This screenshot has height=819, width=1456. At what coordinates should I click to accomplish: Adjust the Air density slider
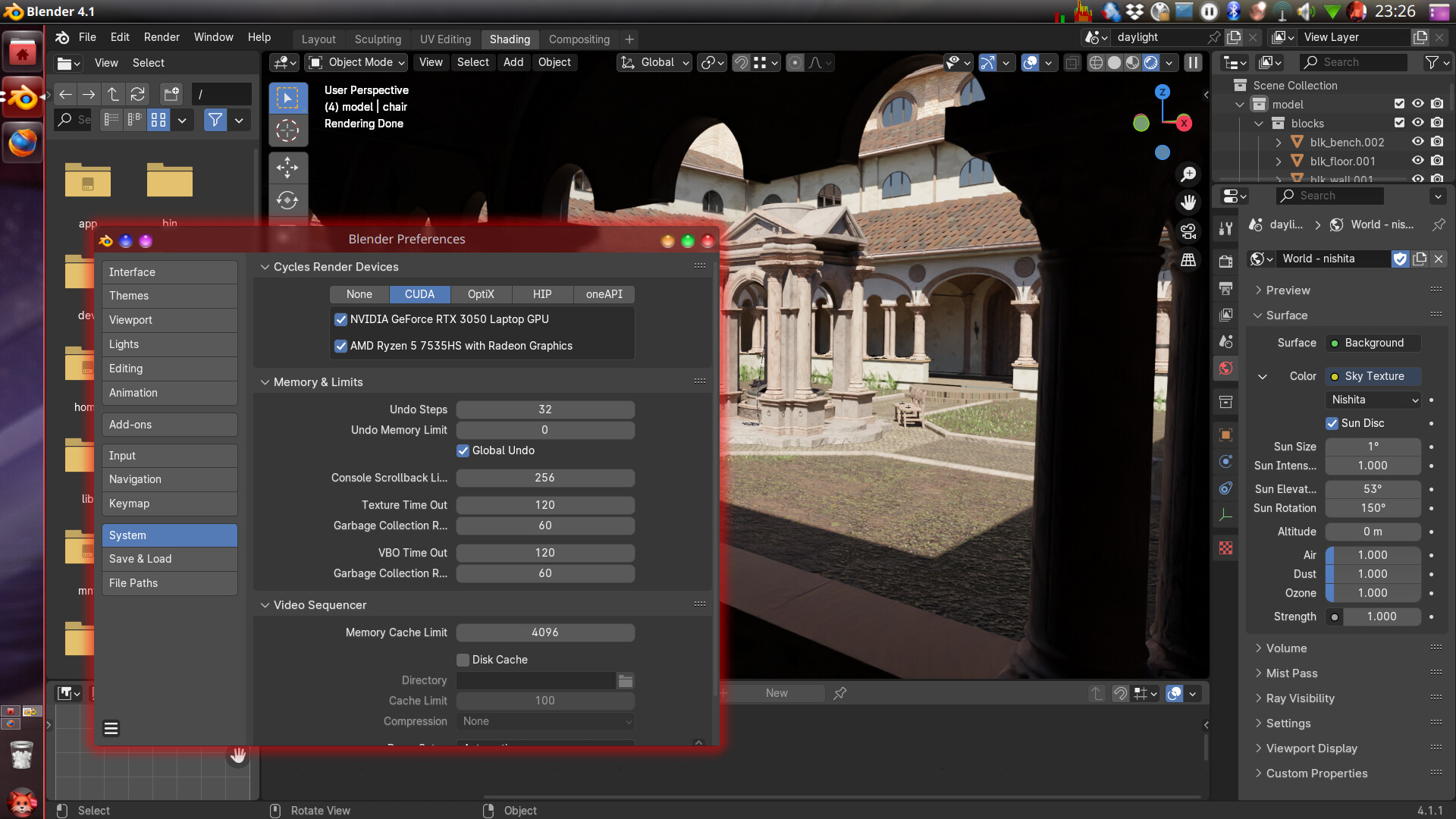click(x=1373, y=555)
